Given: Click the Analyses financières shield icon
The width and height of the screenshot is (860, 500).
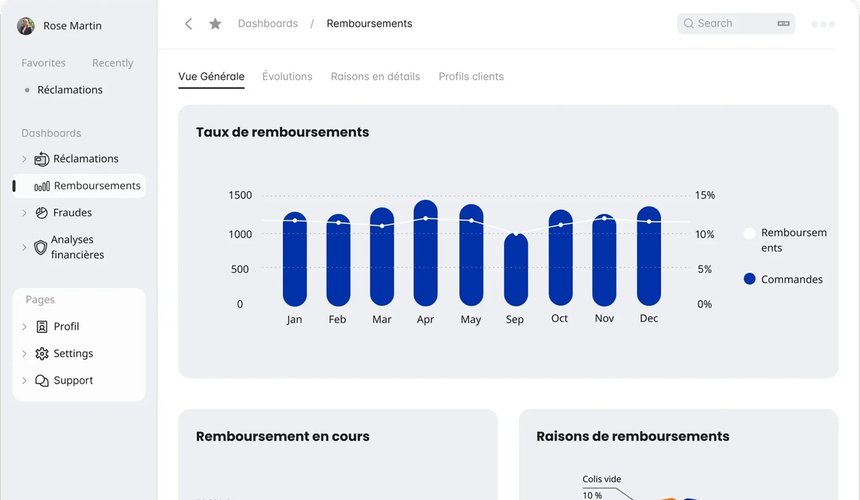Looking at the screenshot, I should (41, 247).
